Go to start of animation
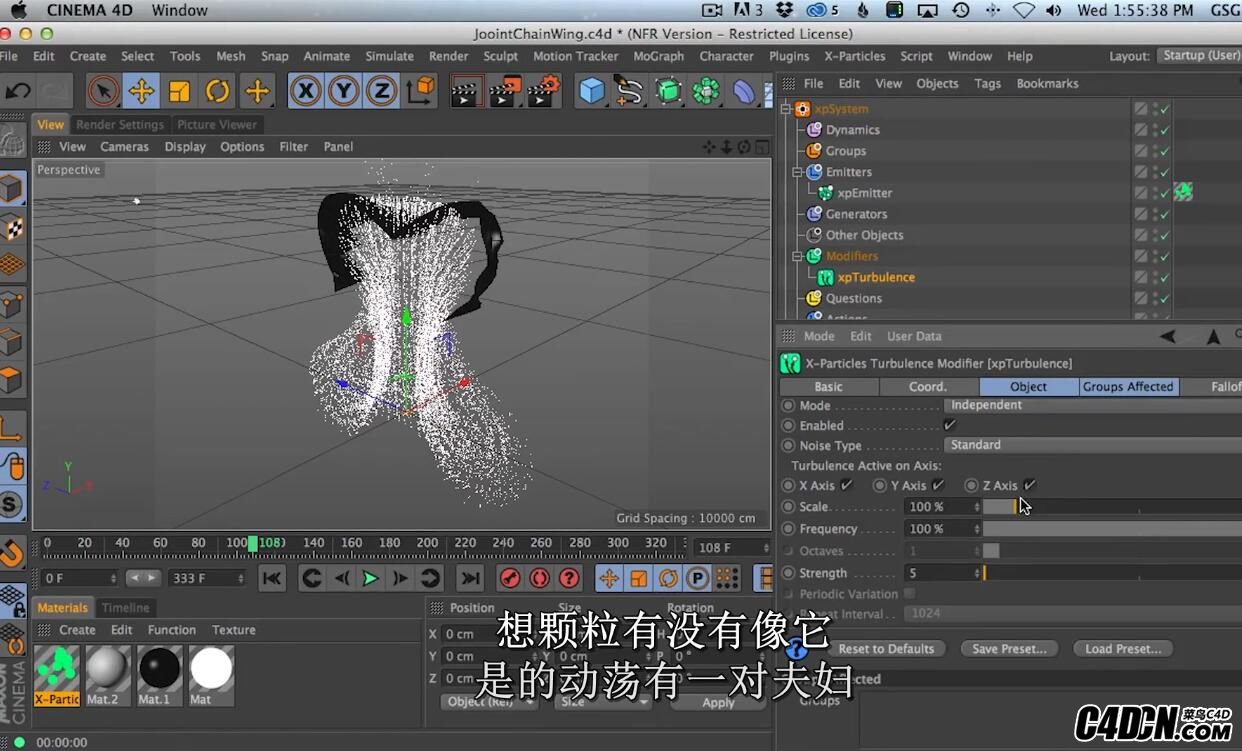 tap(272, 578)
